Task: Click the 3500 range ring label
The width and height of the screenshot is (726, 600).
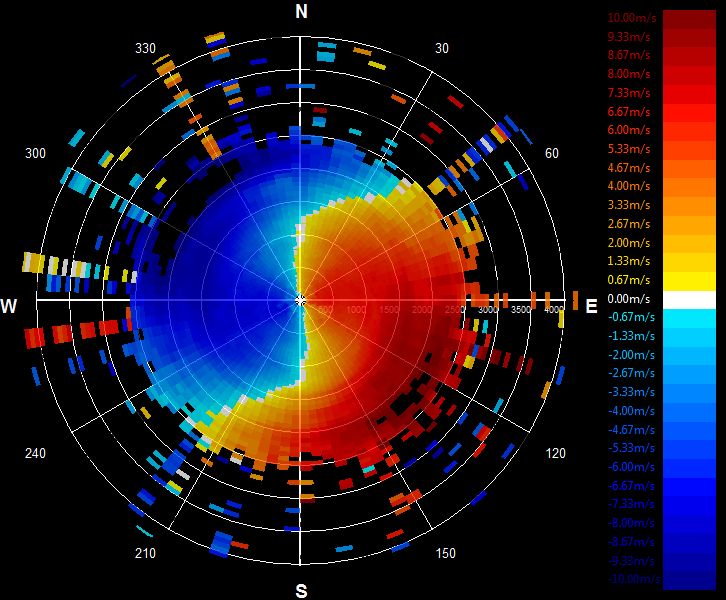Action: (x=520, y=310)
